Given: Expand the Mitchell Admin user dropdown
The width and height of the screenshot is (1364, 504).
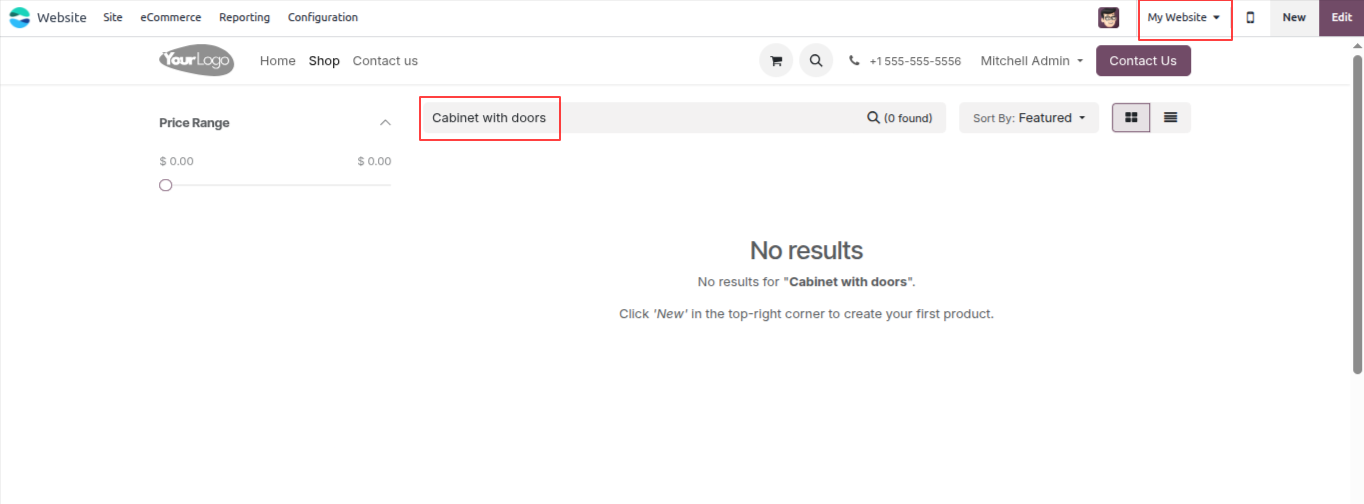Looking at the screenshot, I should click(1032, 61).
